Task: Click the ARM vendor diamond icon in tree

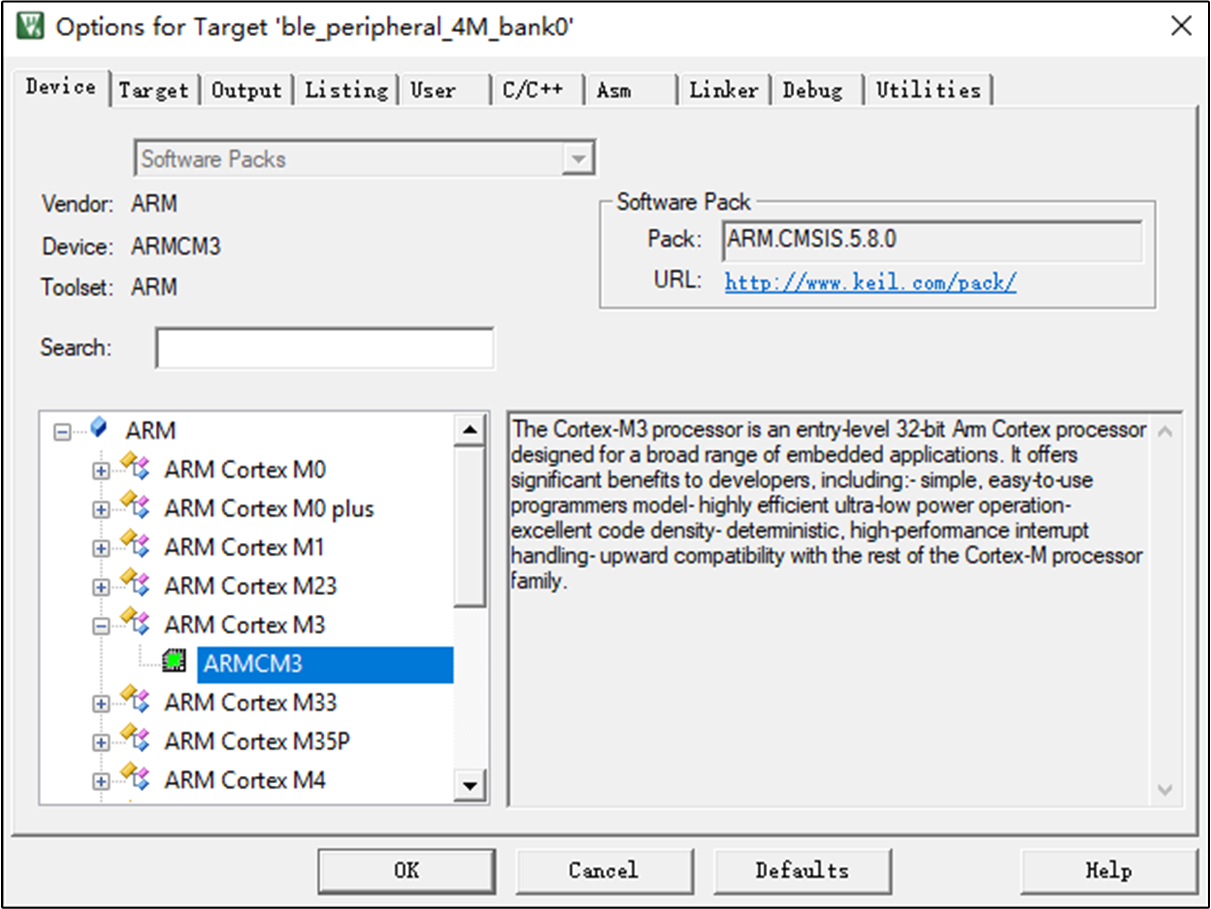Action: tap(98, 429)
